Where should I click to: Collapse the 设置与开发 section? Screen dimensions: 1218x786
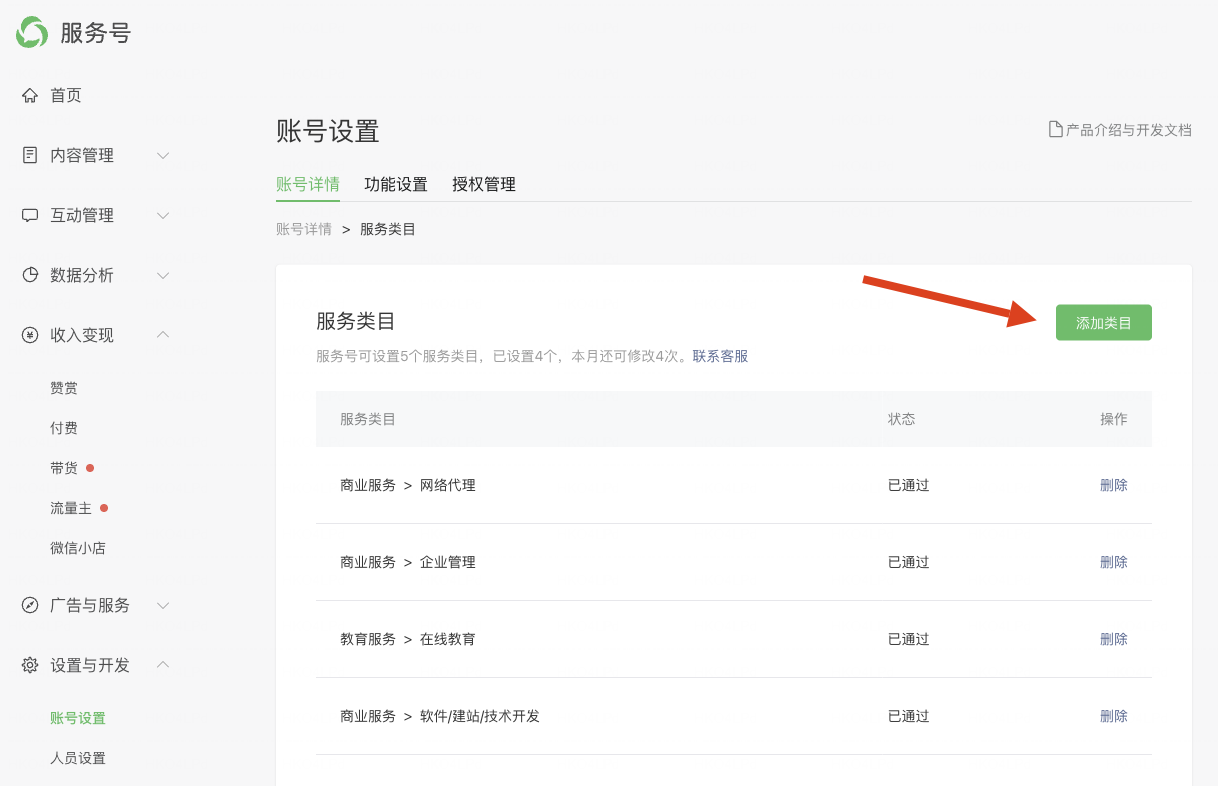pyautogui.click(x=163, y=665)
